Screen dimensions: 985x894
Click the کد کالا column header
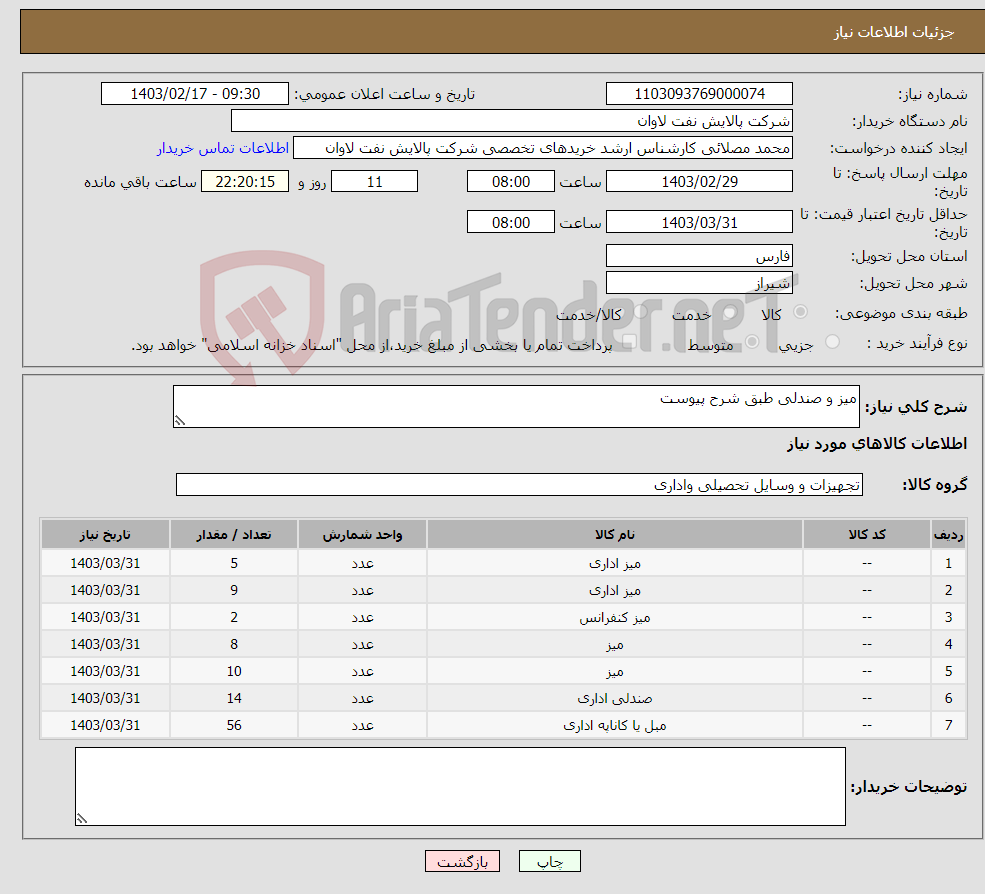coord(867,535)
